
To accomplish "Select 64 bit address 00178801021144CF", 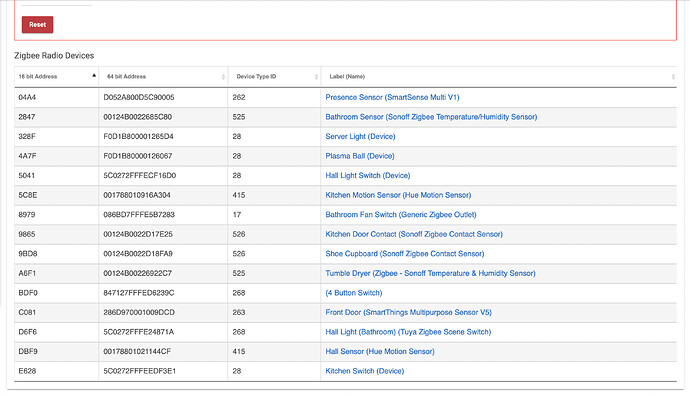I will point(137,352).
